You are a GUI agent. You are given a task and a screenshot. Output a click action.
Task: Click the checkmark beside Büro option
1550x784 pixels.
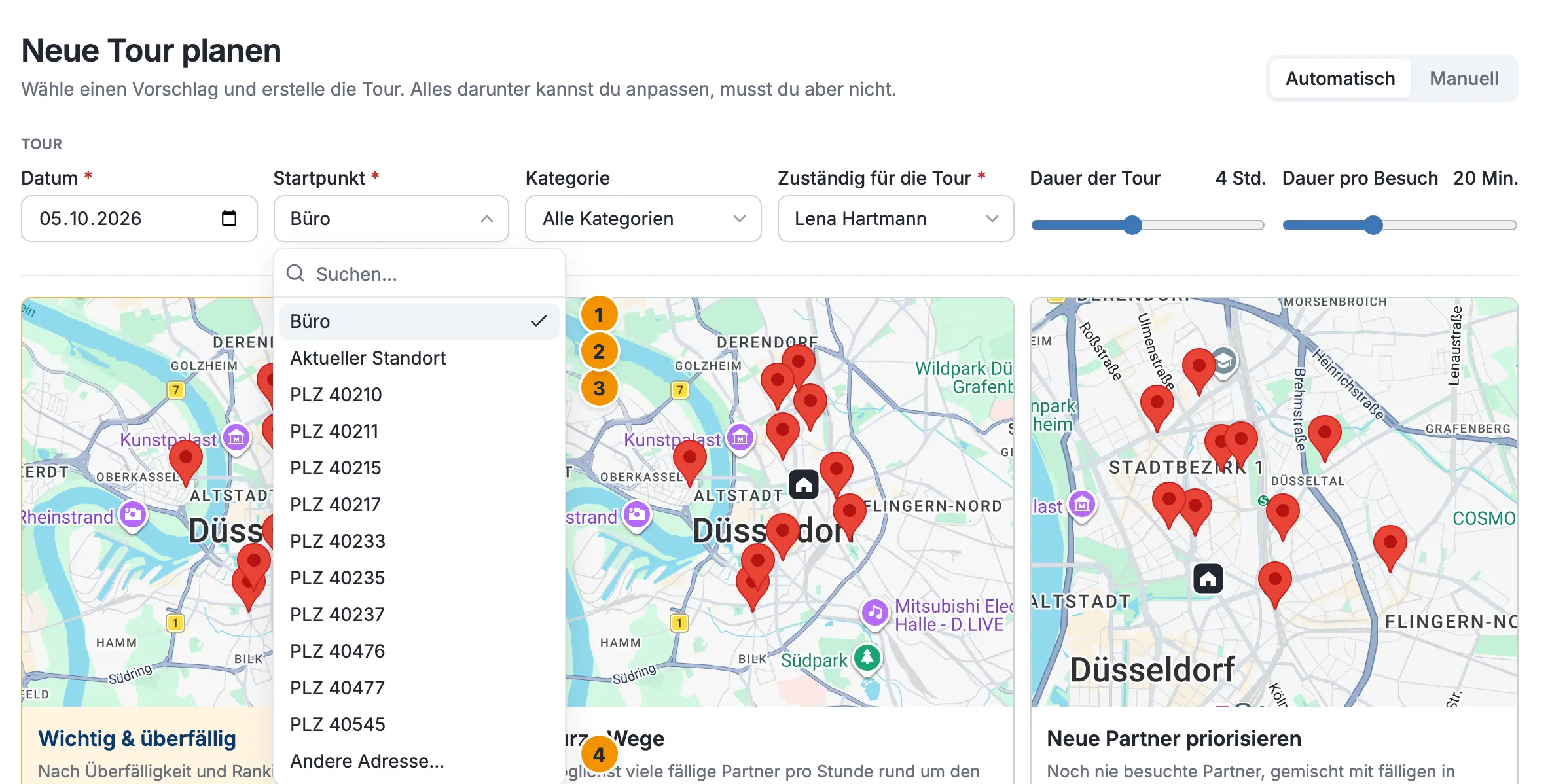pyautogui.click(x=538, y=321)
